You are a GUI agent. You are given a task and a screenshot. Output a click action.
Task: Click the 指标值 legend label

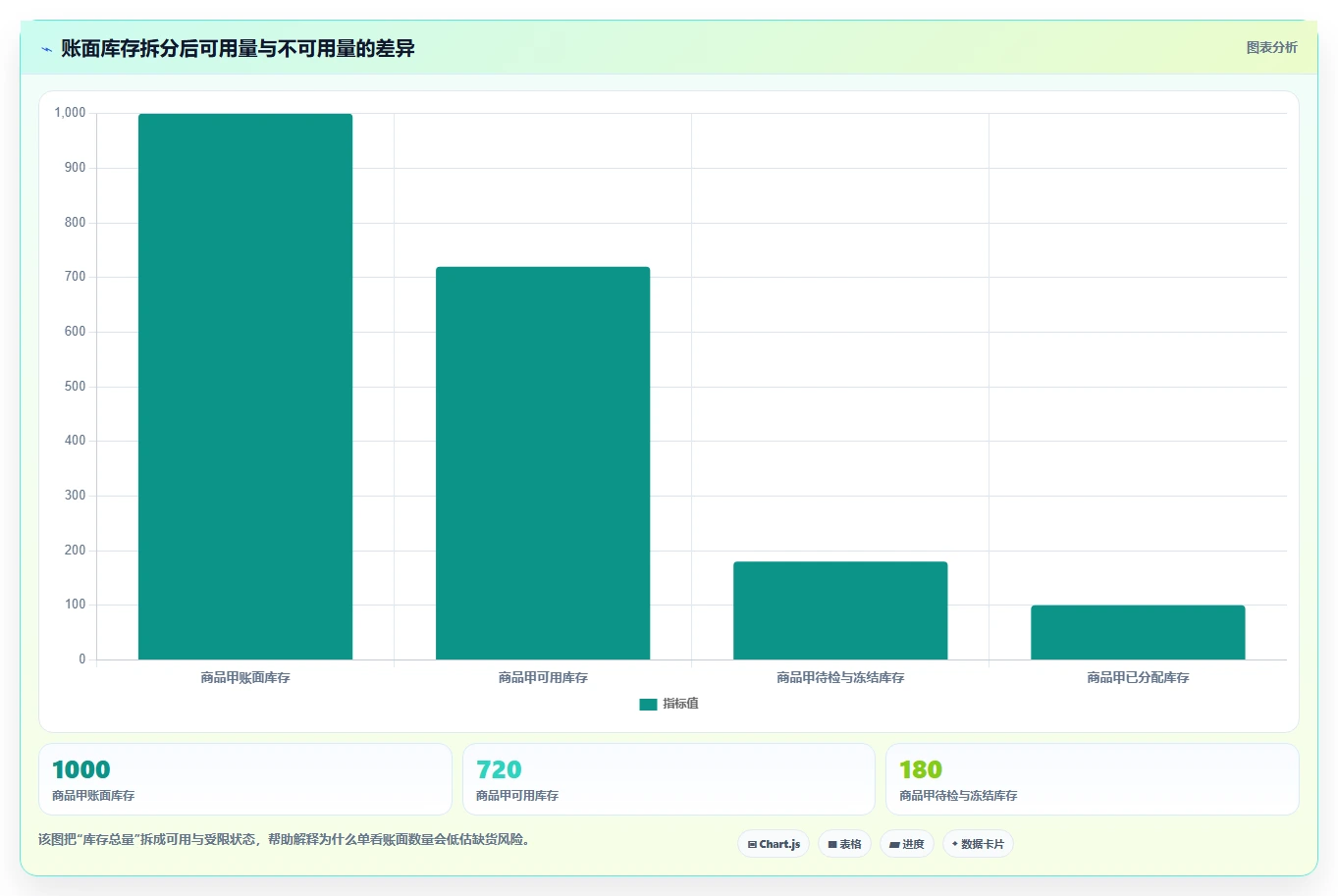coord(680,704)
